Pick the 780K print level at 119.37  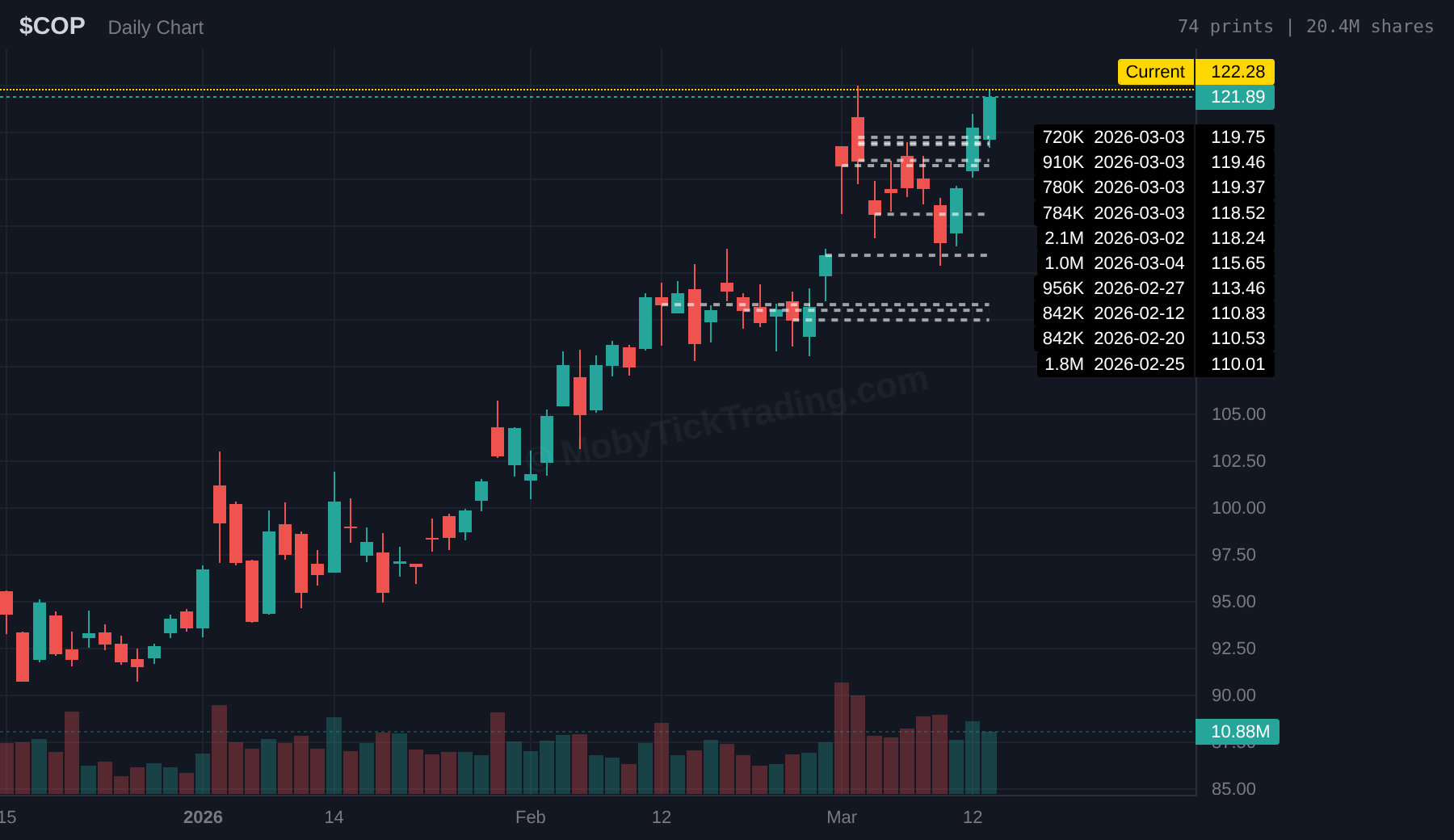point(1154,187)
